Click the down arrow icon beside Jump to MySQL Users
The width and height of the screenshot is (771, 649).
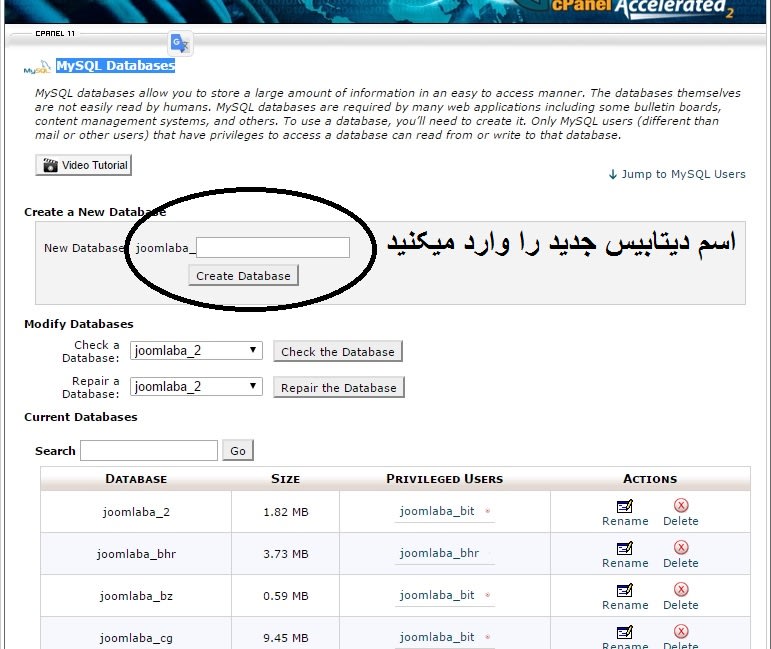pyautogui.click(x=613, y=174)
